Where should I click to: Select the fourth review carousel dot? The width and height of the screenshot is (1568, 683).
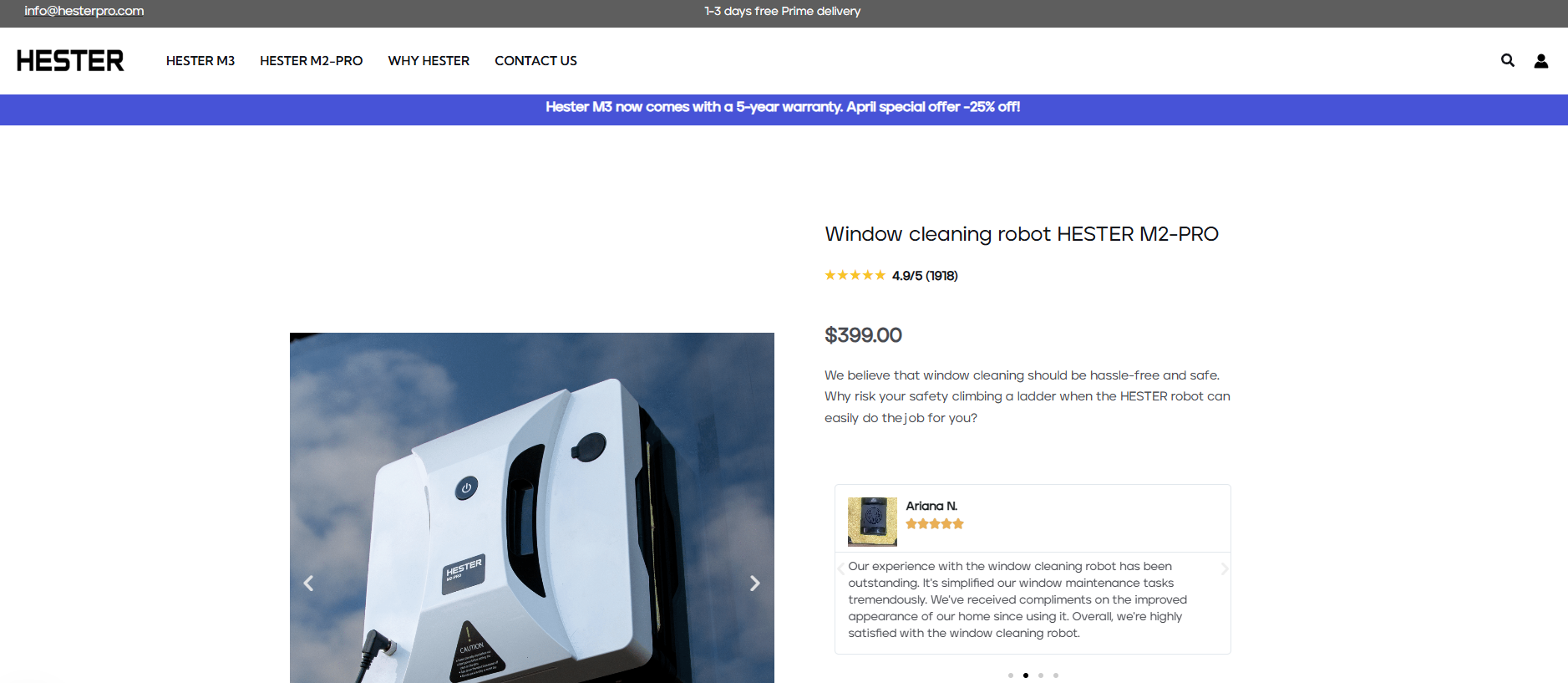pos(1056,675)
